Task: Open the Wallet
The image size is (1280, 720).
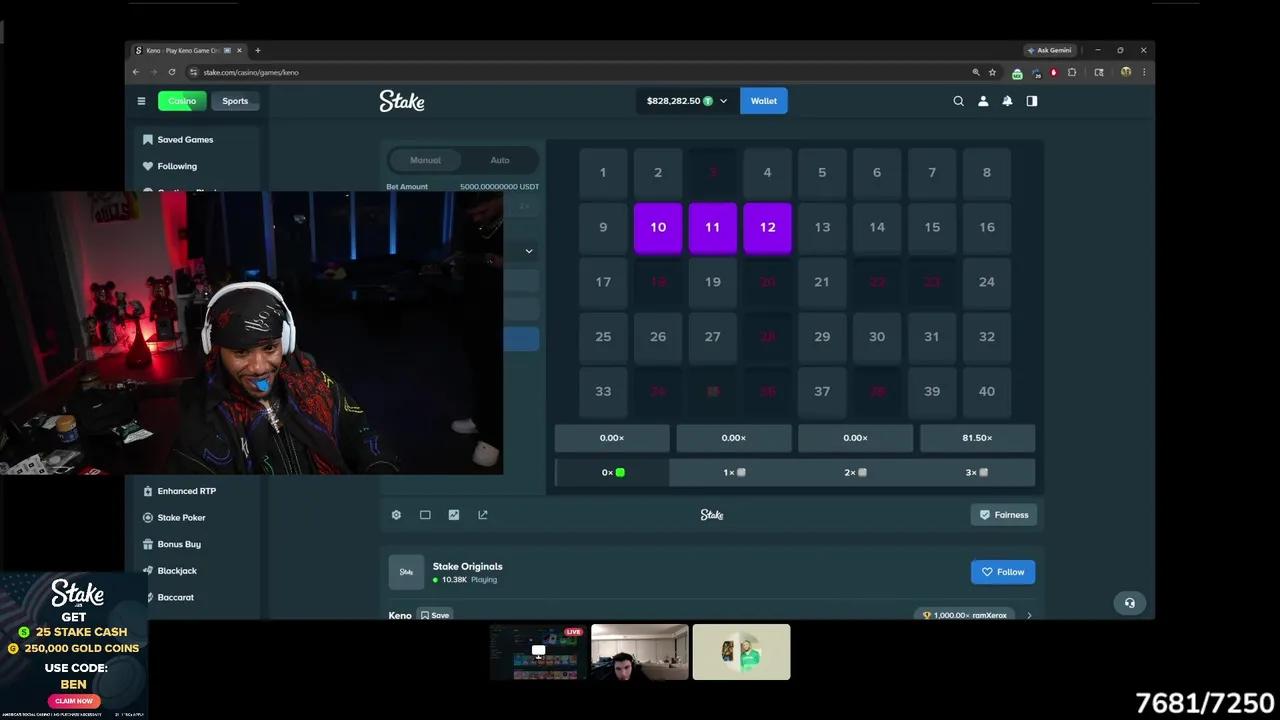Action: [764, 101]
